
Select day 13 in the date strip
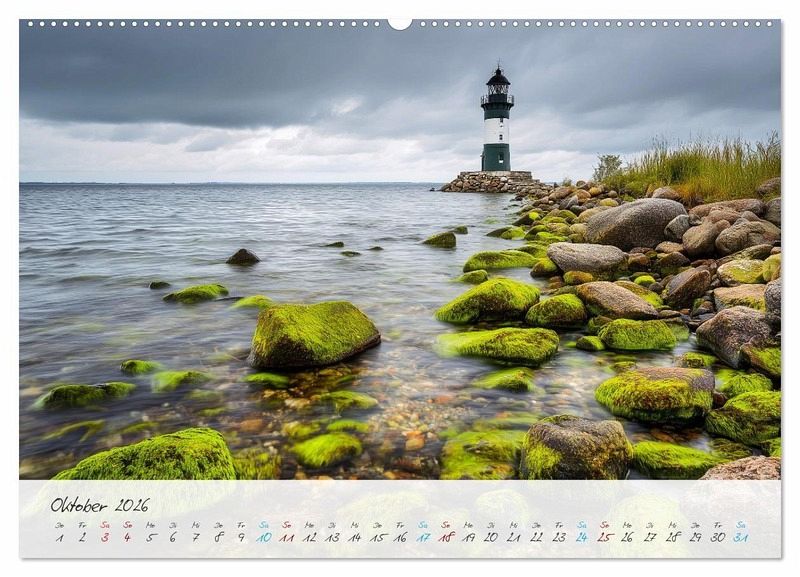(x=332, y=537)
